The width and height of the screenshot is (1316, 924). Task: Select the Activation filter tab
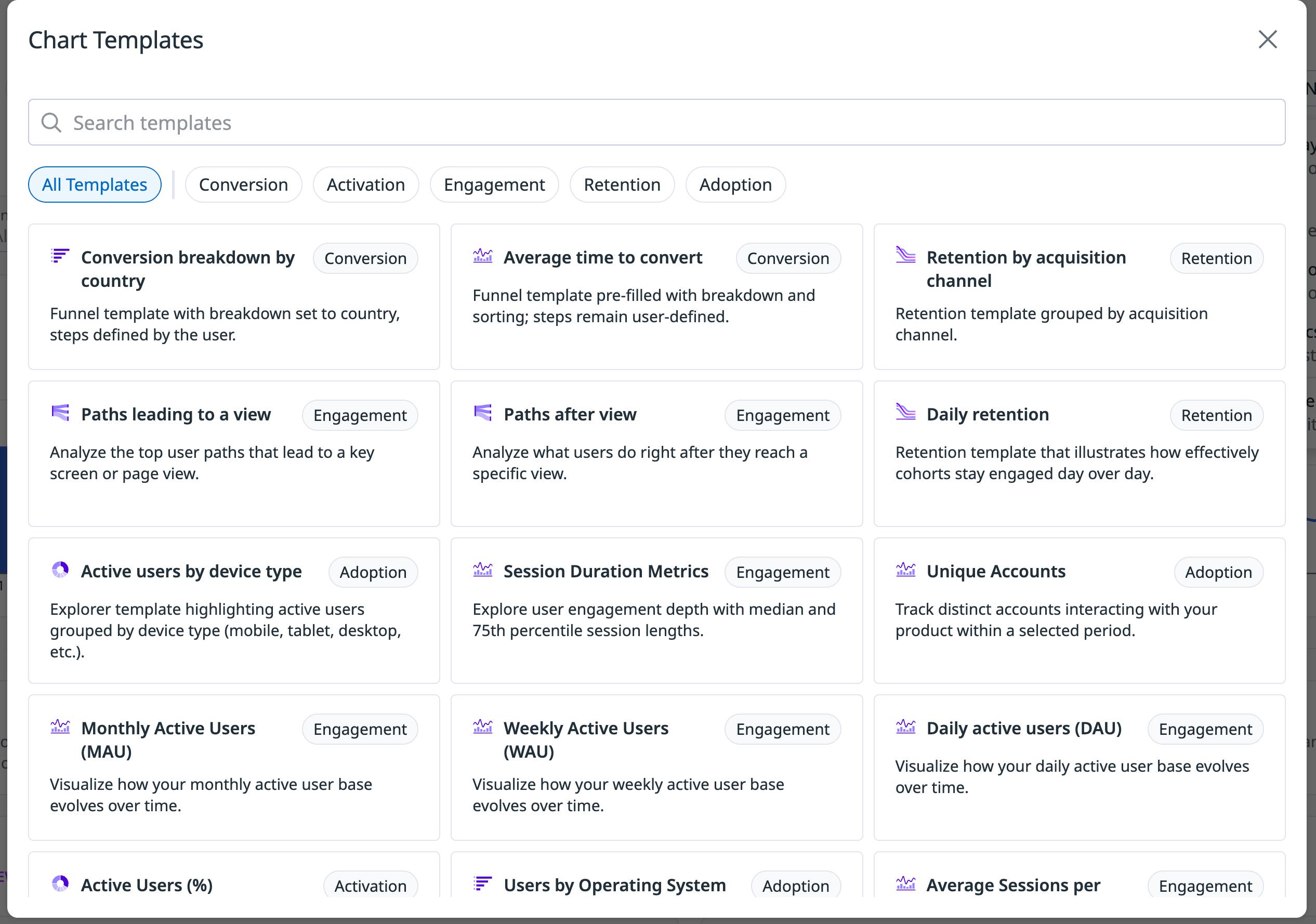click(366, 184)
